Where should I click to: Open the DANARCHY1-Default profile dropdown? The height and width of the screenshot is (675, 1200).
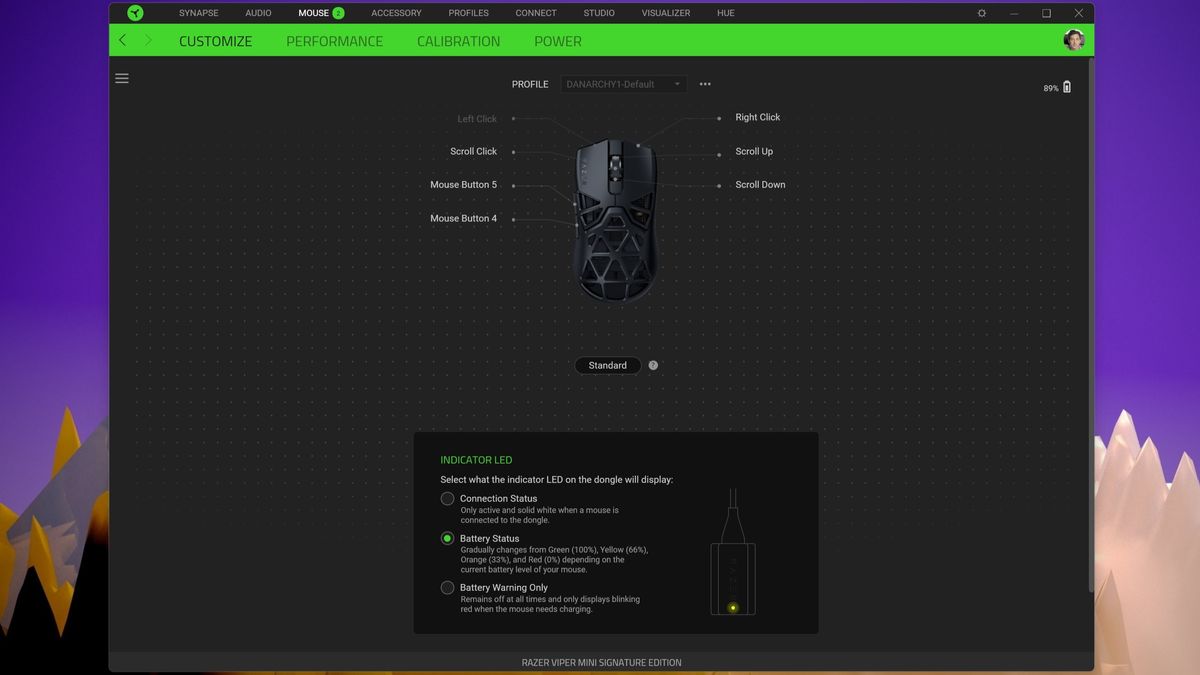pyautogui.click(x=623, y=84)
